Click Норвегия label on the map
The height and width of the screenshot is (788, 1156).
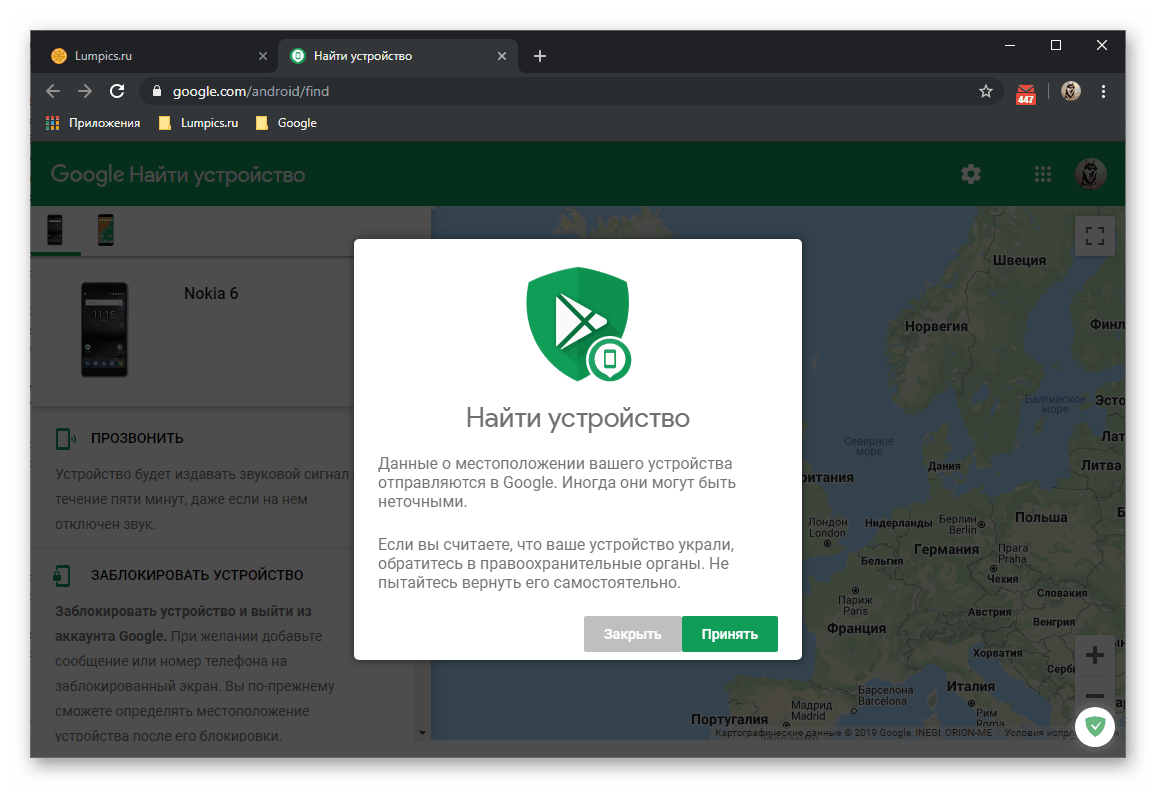coord(936,326)
